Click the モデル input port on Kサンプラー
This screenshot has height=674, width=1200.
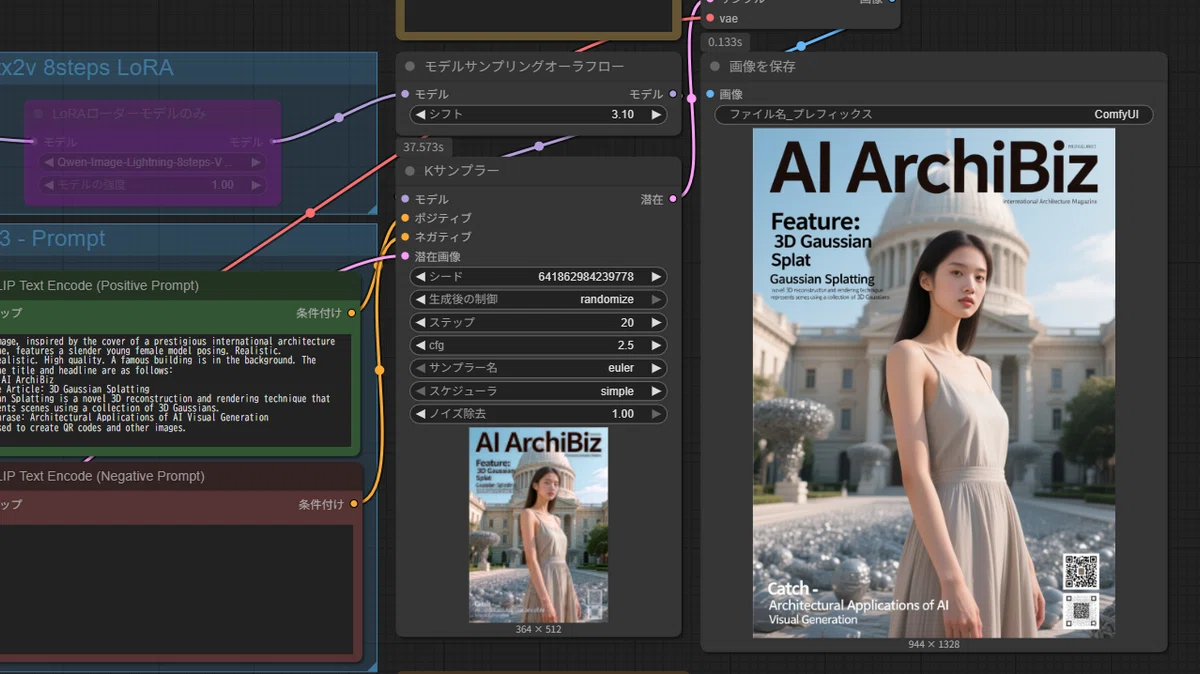[404, 199]
